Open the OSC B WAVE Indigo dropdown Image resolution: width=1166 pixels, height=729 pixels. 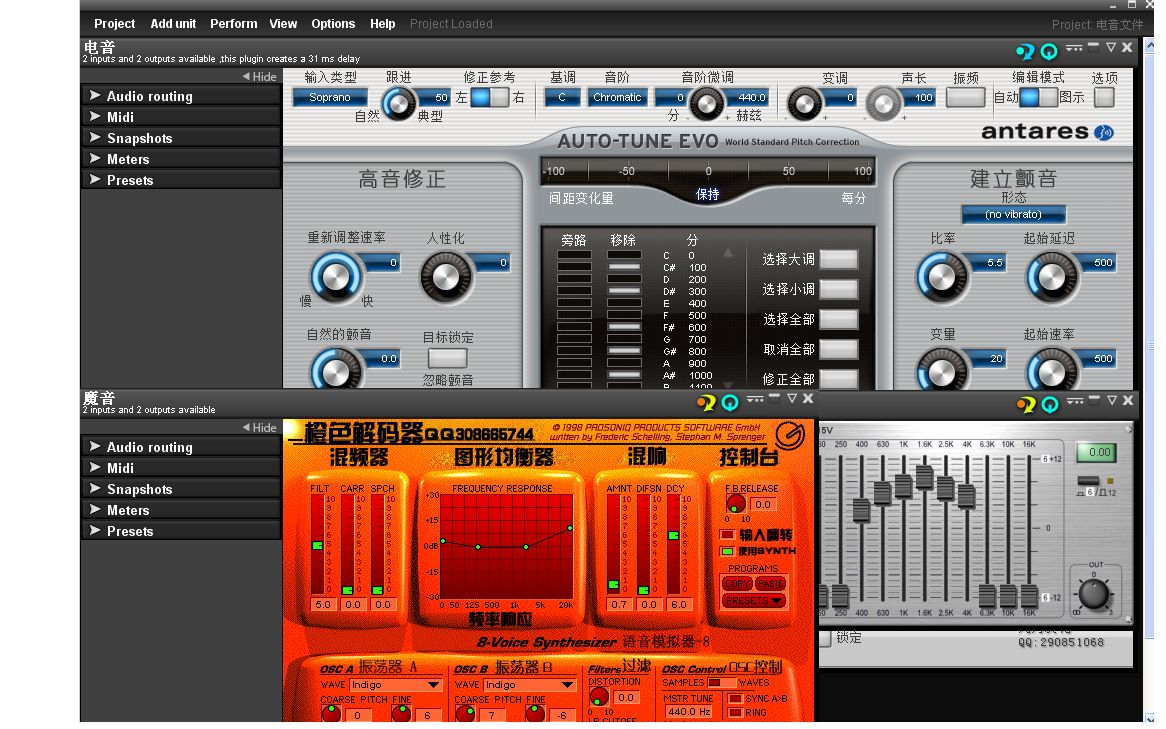[529, 684]
